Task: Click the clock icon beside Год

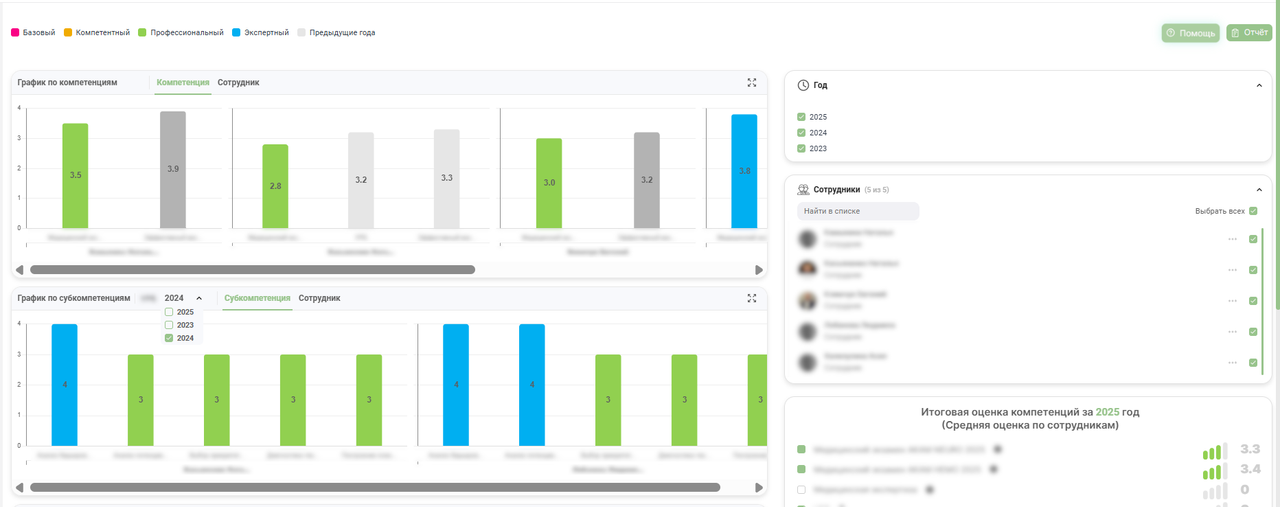Action: 803,85
